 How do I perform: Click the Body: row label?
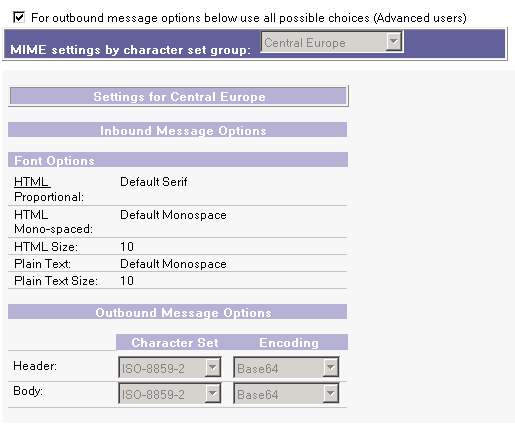28,391
